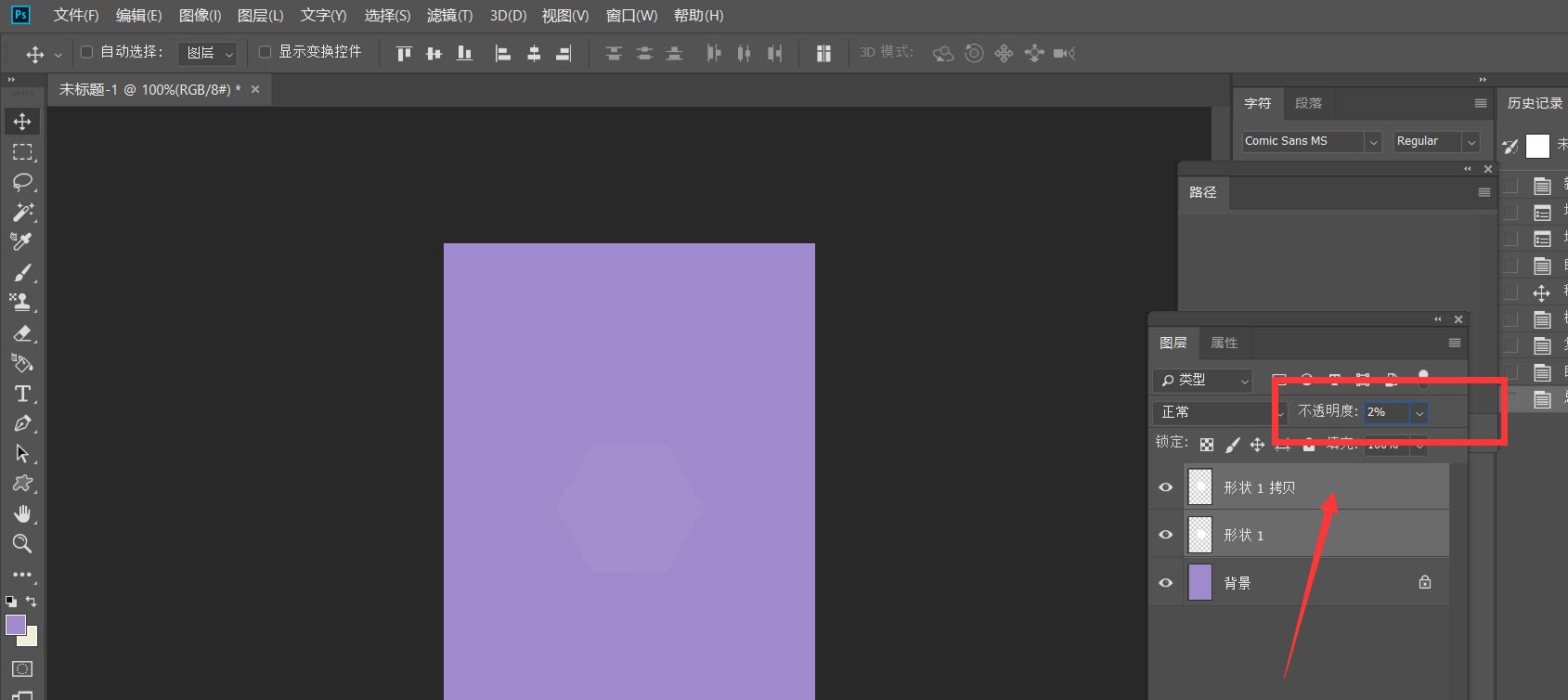Open the 路径 panel flyout menu

pyautogui.click(x=1484, y=192)
